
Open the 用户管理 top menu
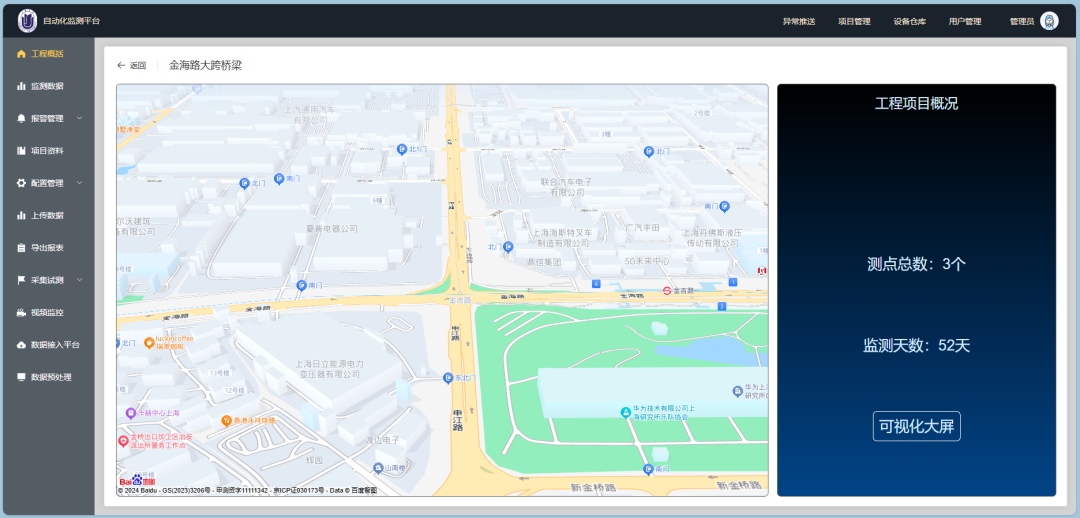point(964,21)
